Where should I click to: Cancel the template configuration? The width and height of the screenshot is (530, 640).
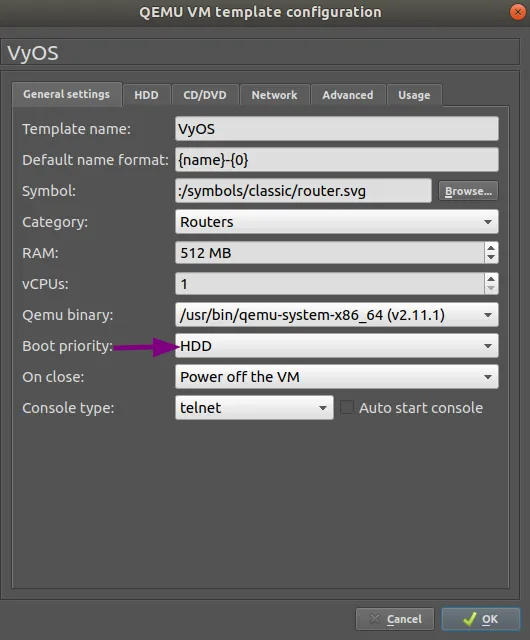click(x=395, y=619)
